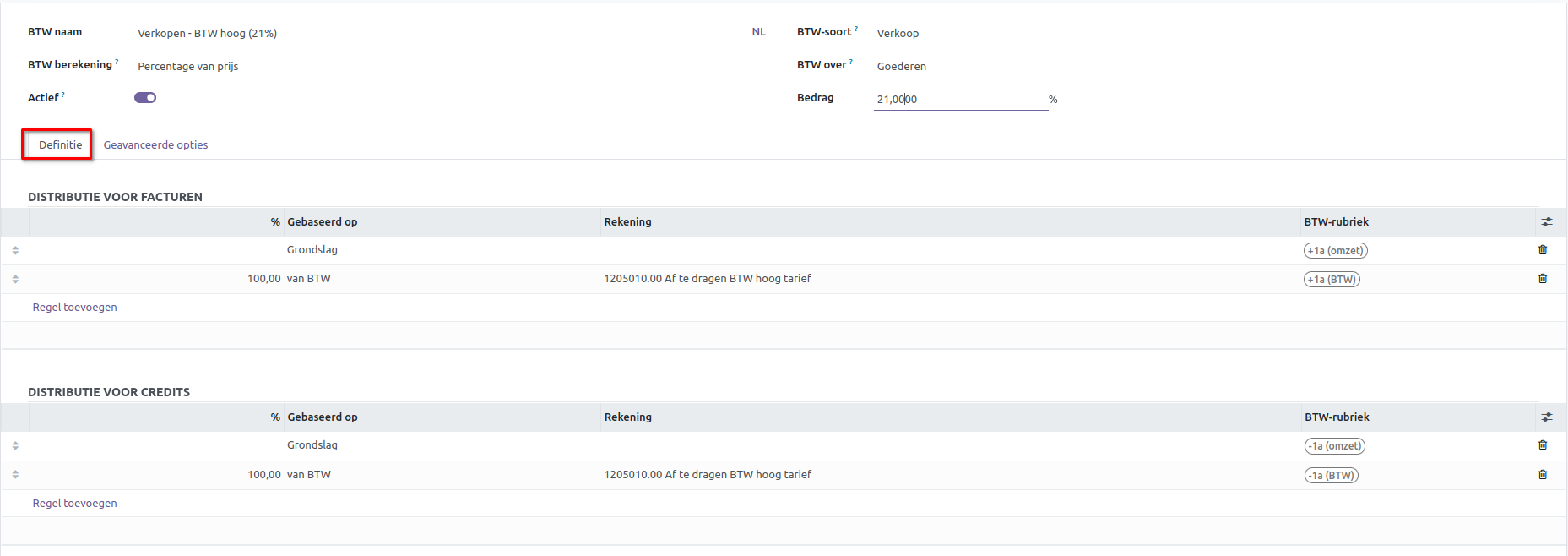Click the +1a (omzet) tag

1335,251
